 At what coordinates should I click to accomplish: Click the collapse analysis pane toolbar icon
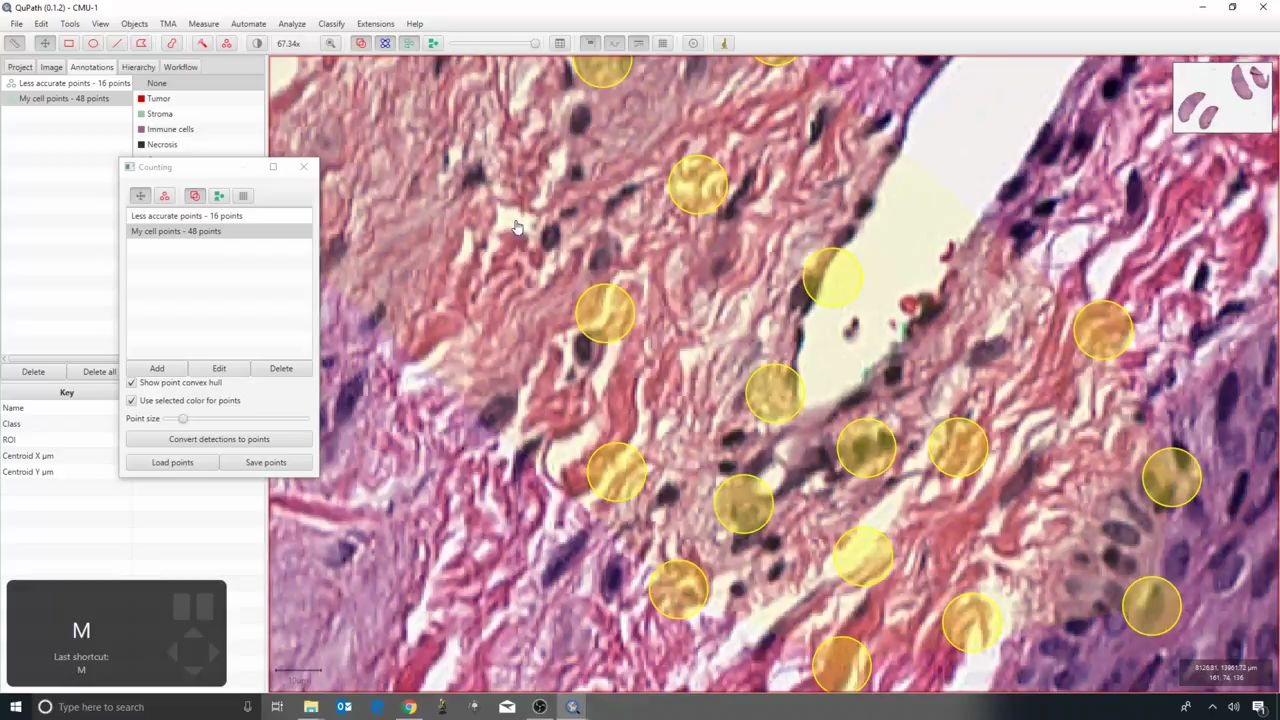click(x=14, y=43)
